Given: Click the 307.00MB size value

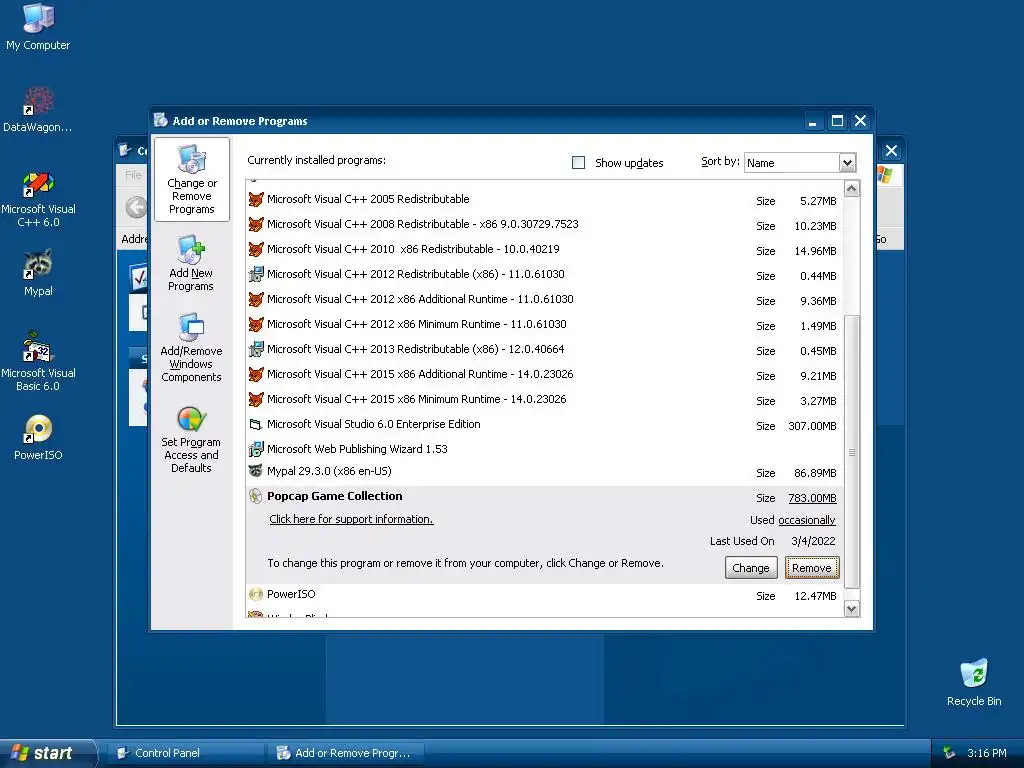Looking at the screenshot, I should [x=812, y=426].
